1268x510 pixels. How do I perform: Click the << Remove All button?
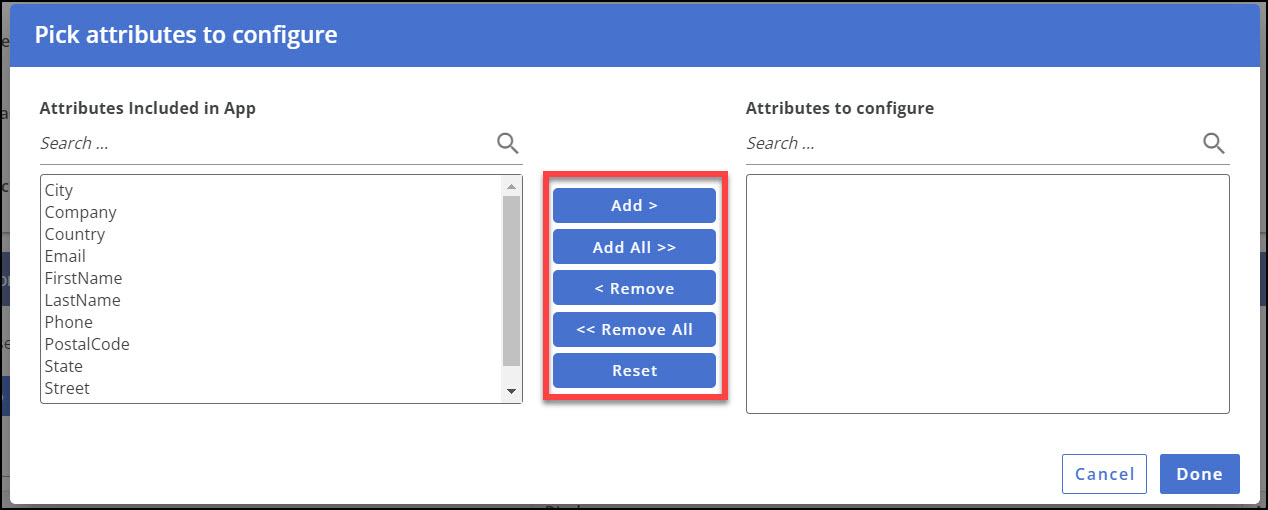tap(634, 329)
